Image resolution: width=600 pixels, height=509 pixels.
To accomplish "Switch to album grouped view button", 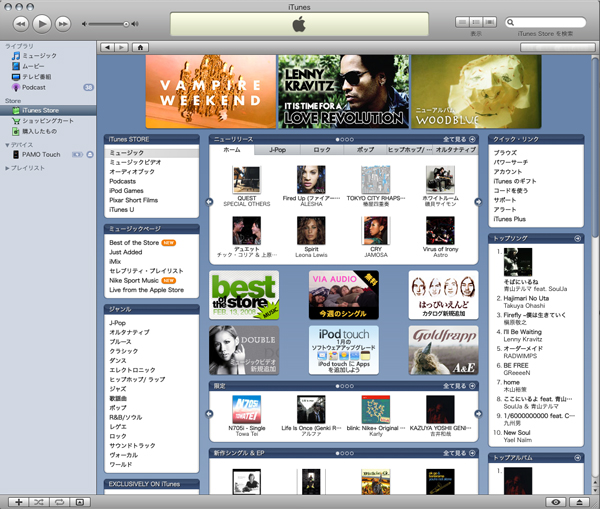I will pyautogui.click(x=476, y=22).
